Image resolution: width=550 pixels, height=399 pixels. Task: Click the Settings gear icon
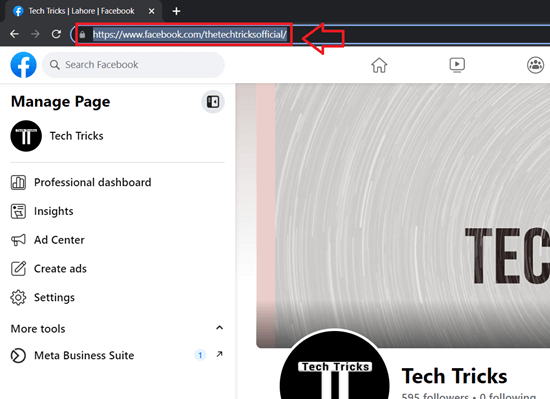click(x=18, y=297)
